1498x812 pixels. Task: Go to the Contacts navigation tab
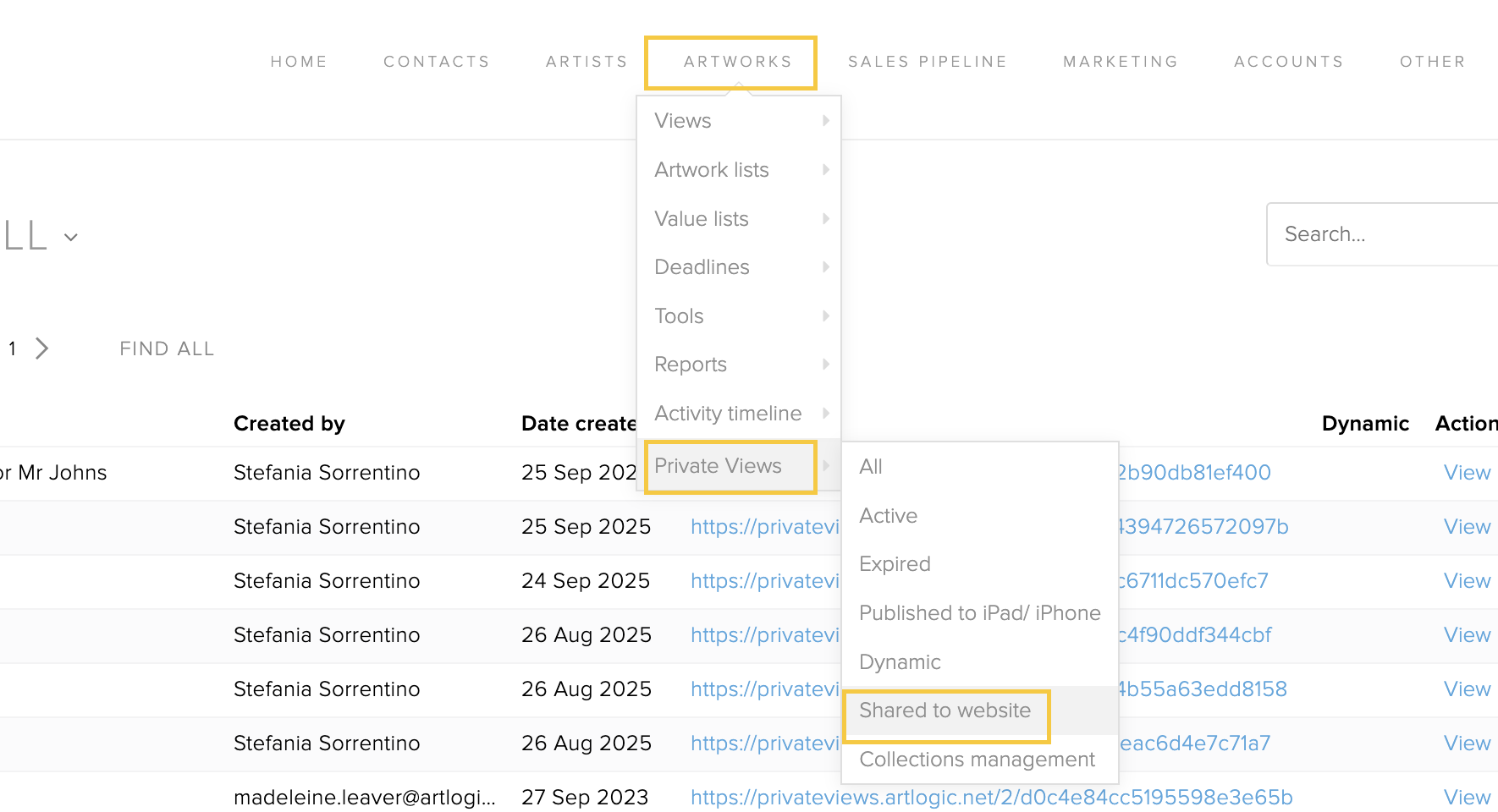click(x=437, y=62)
